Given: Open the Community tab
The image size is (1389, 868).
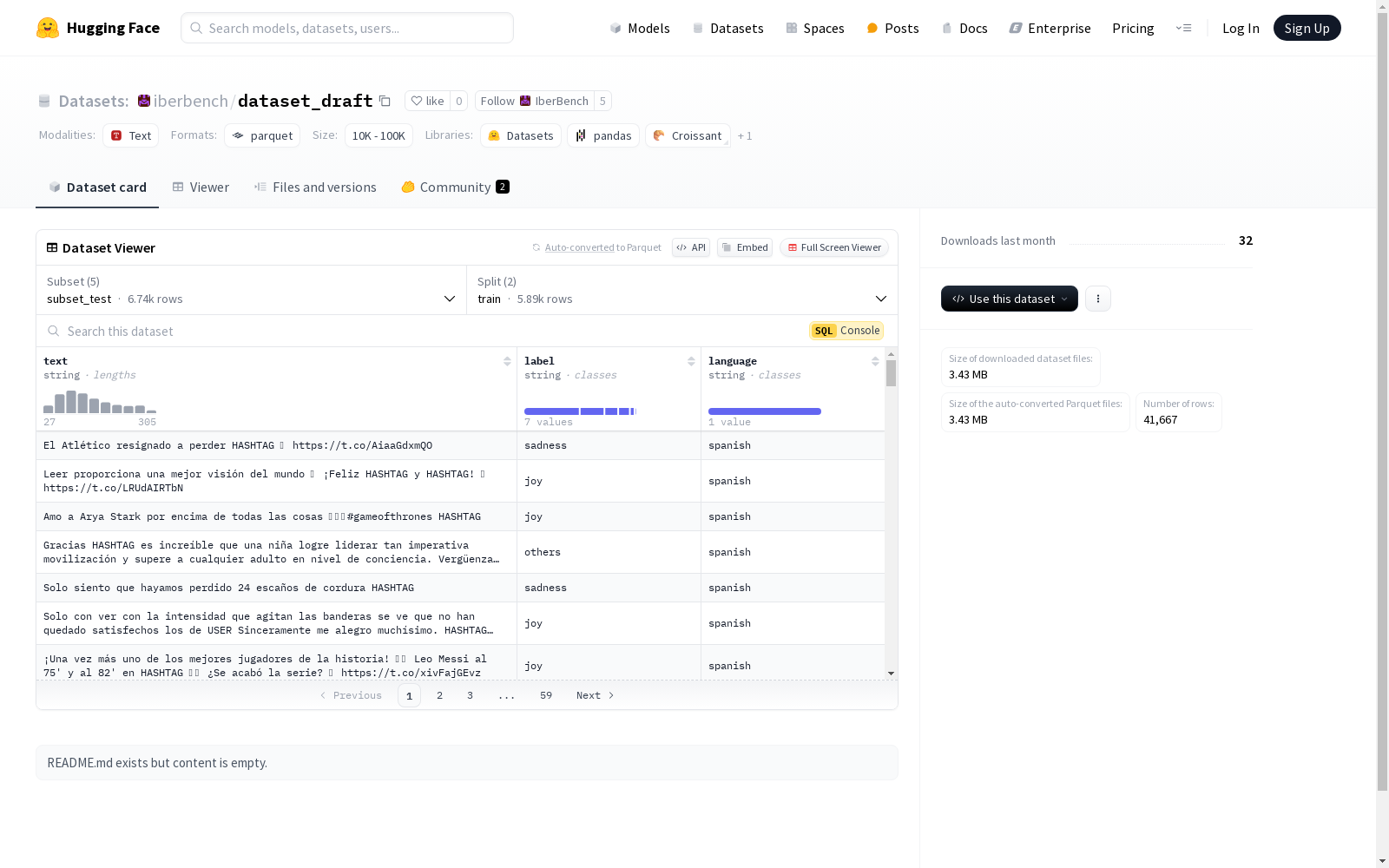Looking at the screenshot, I should [455, 187].
